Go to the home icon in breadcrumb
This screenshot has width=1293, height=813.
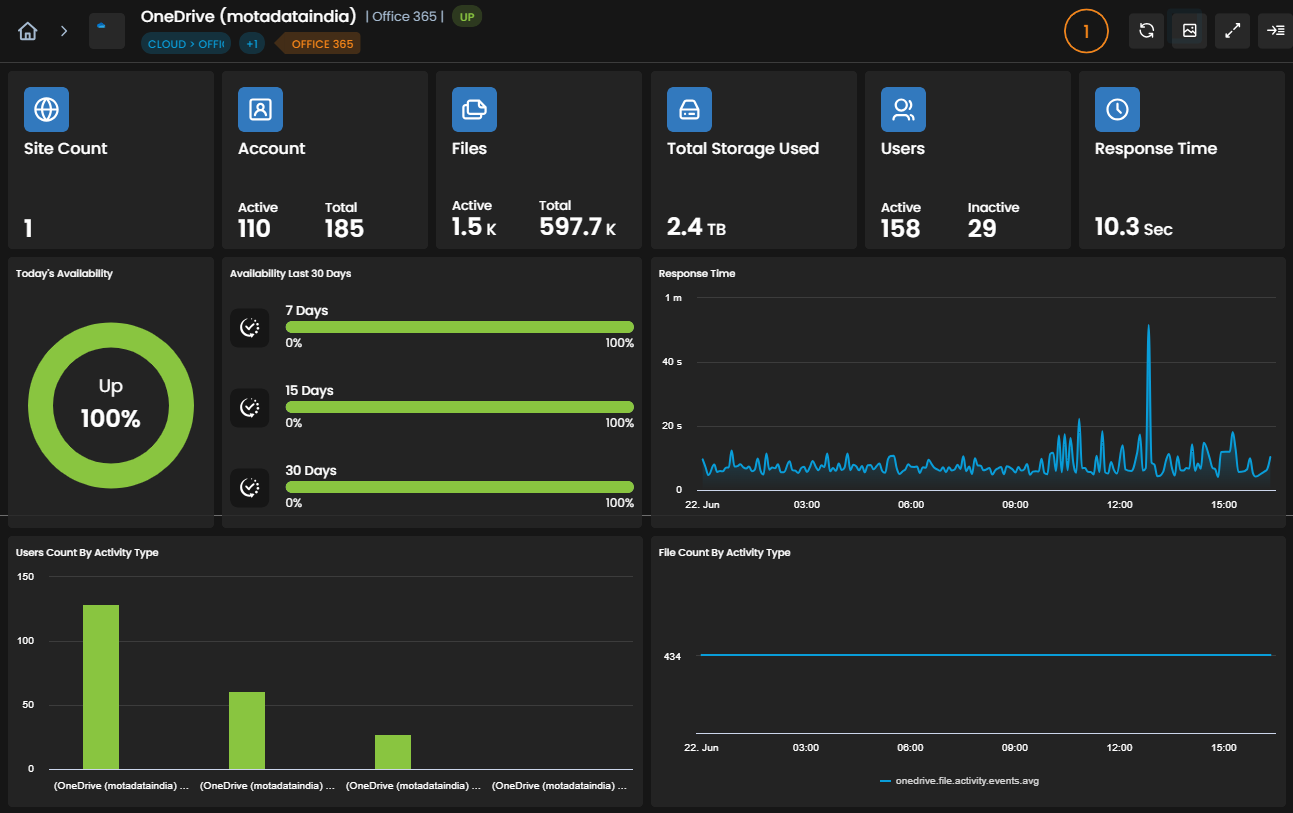tap(28, 31)
